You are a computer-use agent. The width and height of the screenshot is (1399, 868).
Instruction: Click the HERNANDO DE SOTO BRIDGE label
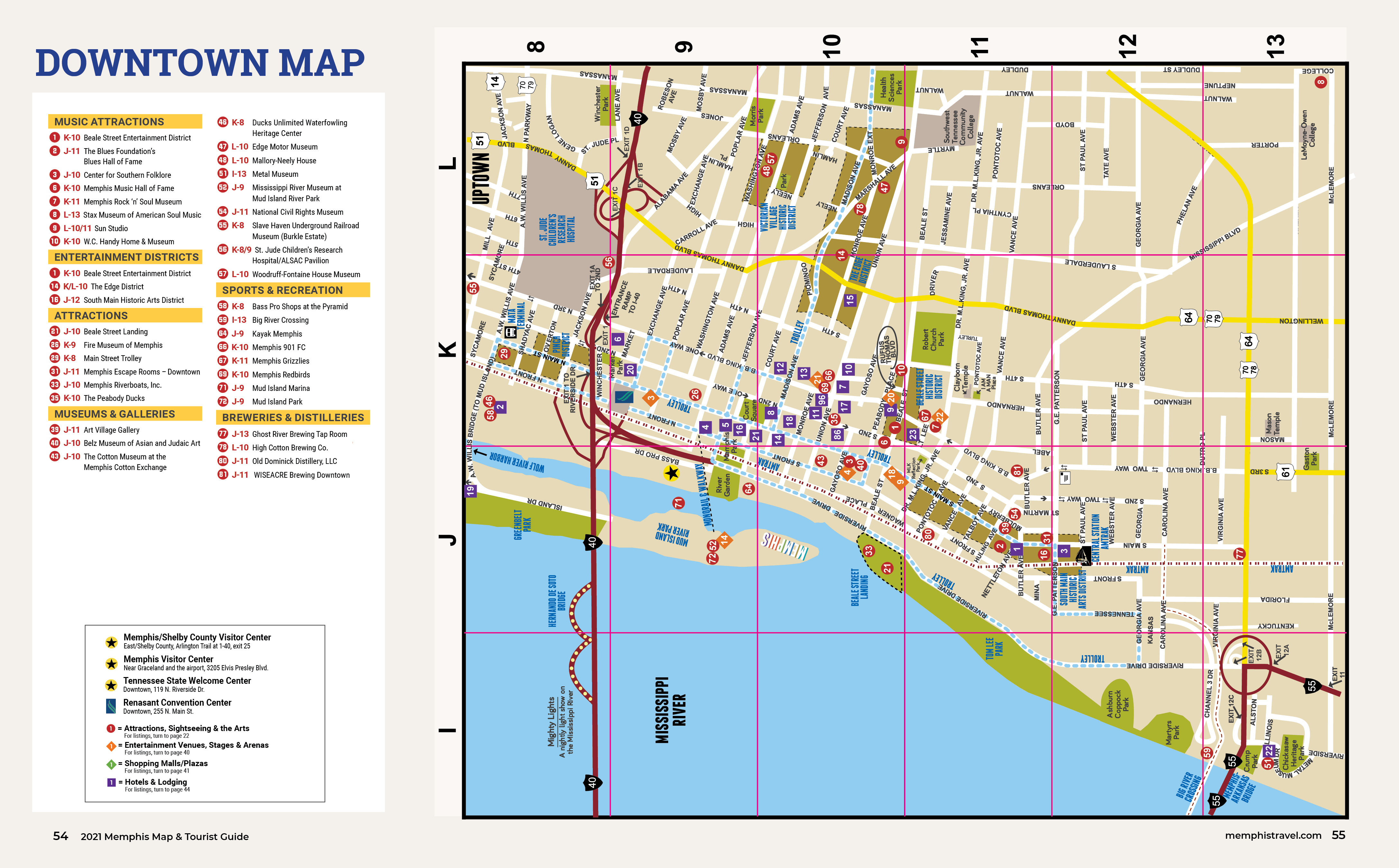coord(556,601)
